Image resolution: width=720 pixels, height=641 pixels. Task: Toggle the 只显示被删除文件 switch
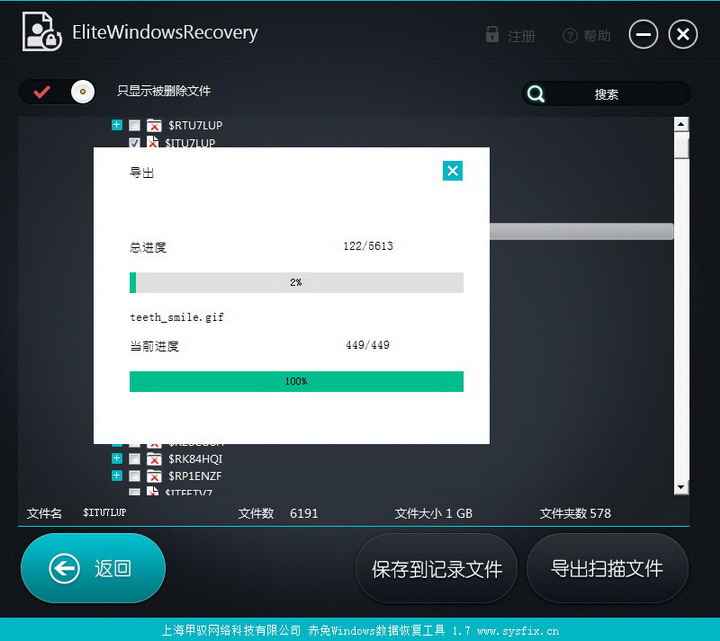click(58, 92)
